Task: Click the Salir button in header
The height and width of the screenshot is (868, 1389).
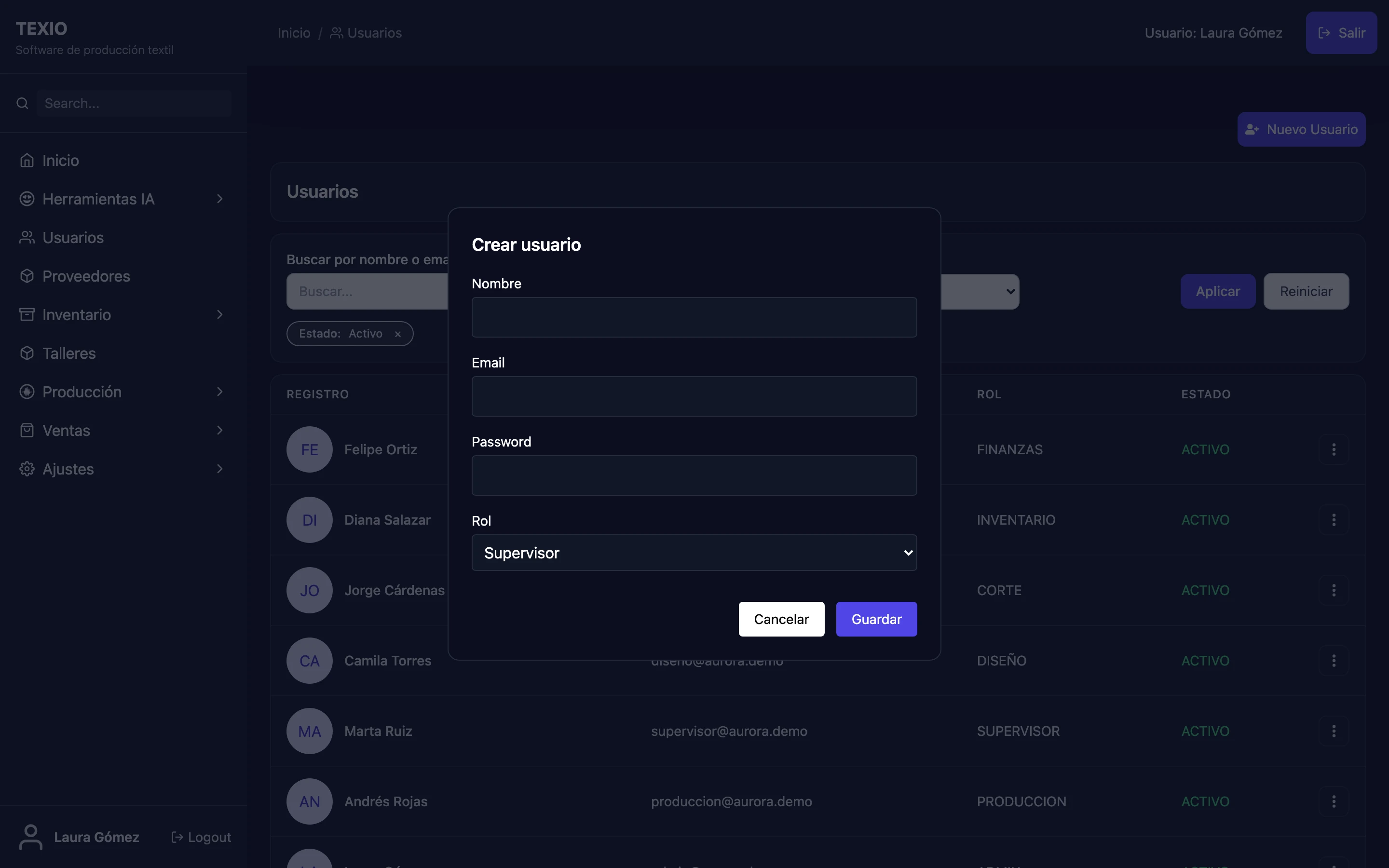Action: tap(1341, 33)
